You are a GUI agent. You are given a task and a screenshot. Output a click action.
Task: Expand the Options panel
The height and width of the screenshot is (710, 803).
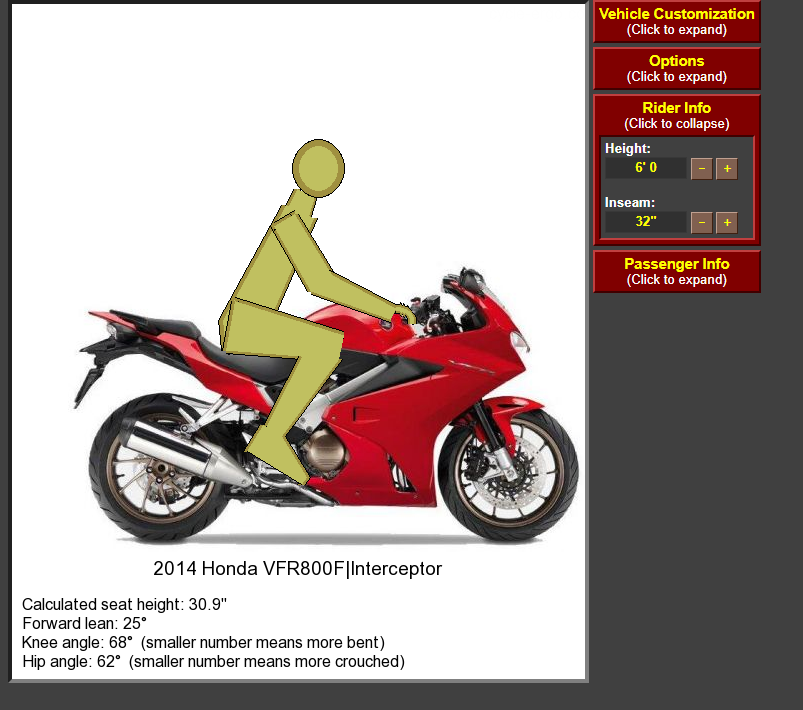677,69
